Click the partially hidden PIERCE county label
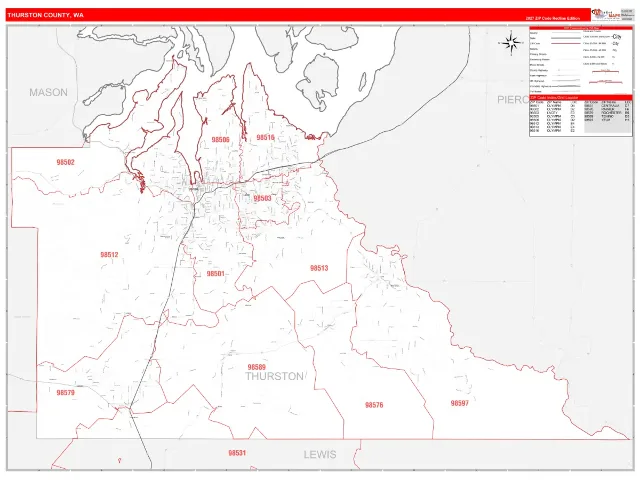Image resolution: width=640 pixels, height=480 pixels. pyautogui.click(x=513, y=100)
